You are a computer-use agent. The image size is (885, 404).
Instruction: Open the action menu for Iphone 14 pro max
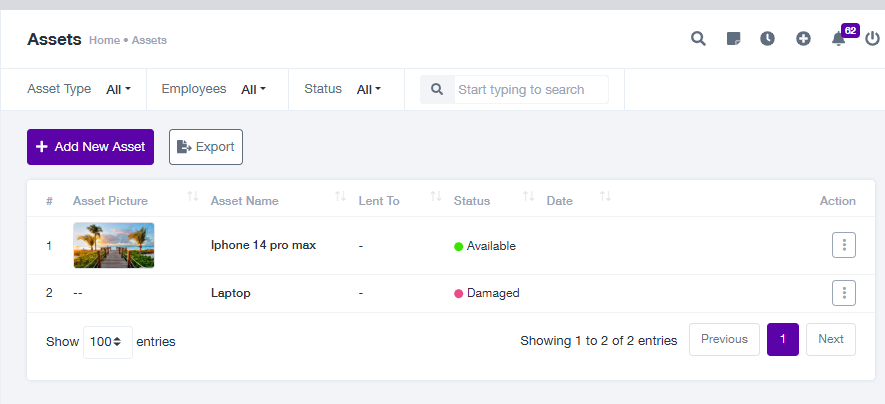tap(844, 245)
